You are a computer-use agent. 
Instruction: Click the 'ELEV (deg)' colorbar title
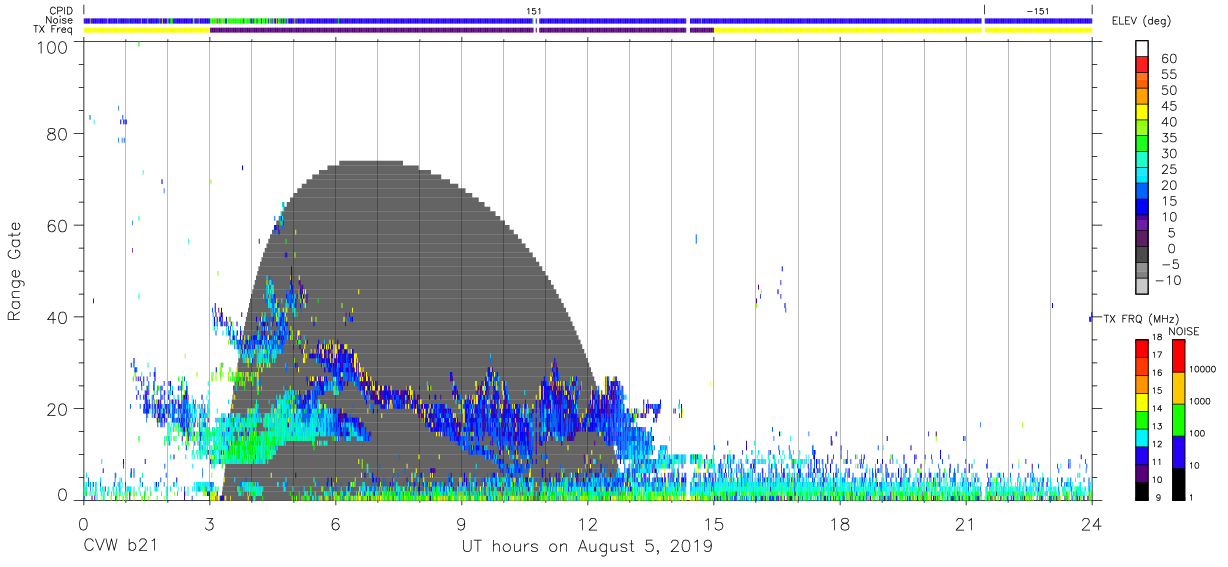coord(1142,22)
